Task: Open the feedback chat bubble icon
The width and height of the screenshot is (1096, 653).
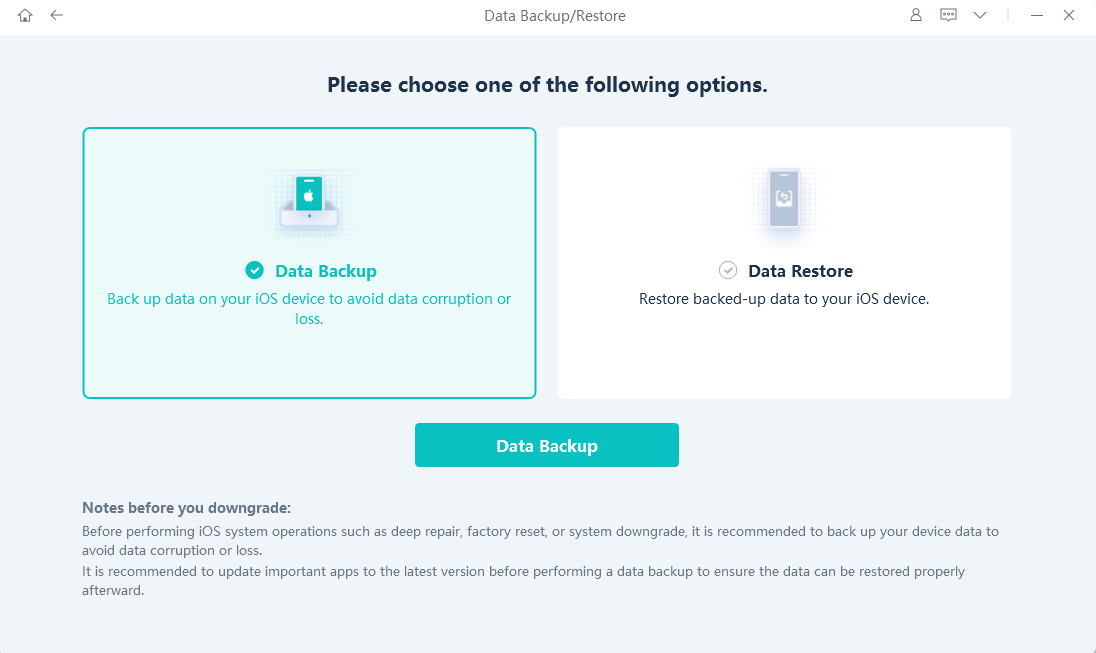Action: (948, 15)
